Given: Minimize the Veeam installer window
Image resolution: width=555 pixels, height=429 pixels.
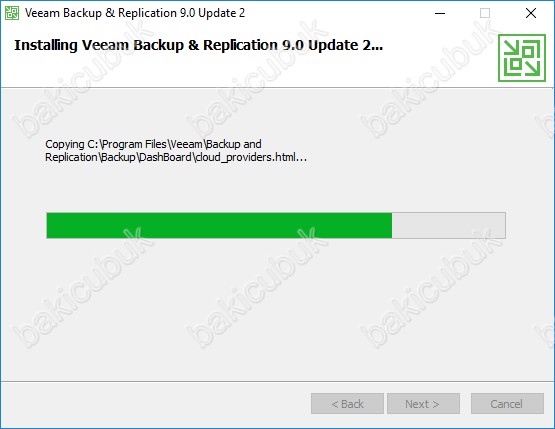Looking at the screenshot, I should tap(440, 13).
